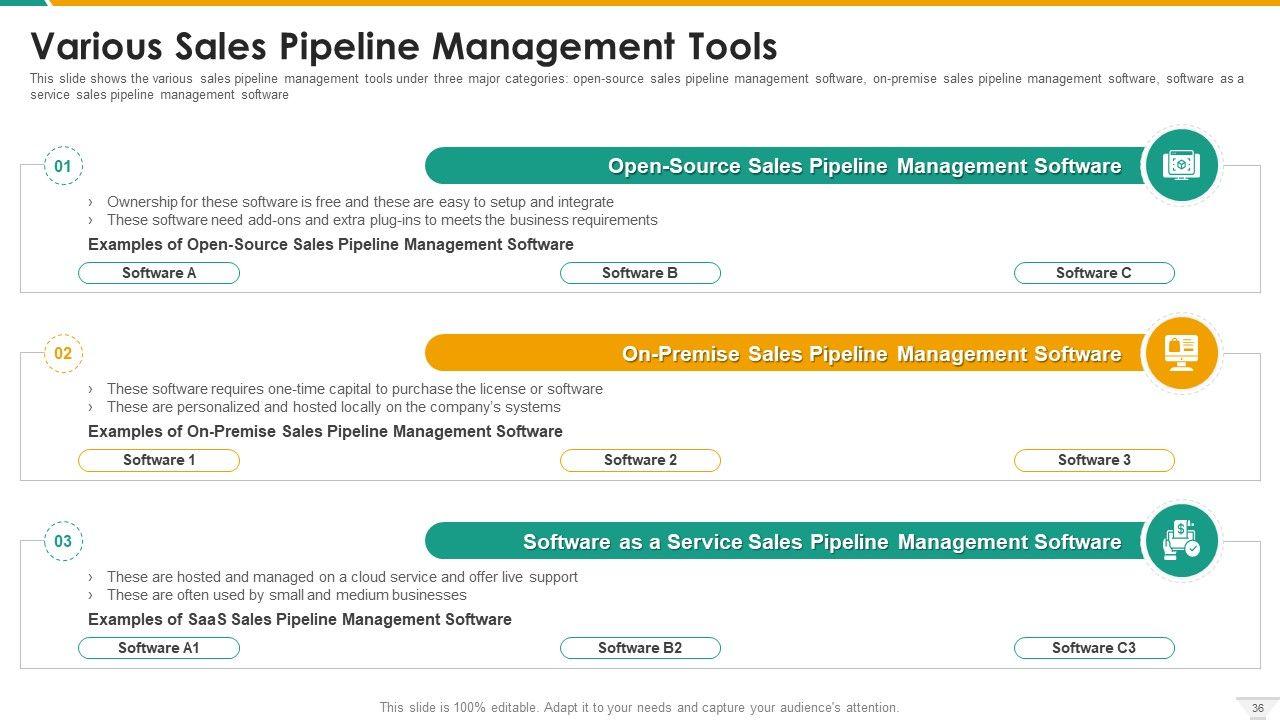Viewport: 1280px width, 720px height.
Task: Select the slide title Various Sales Pipeline
Action: [404, 47]
